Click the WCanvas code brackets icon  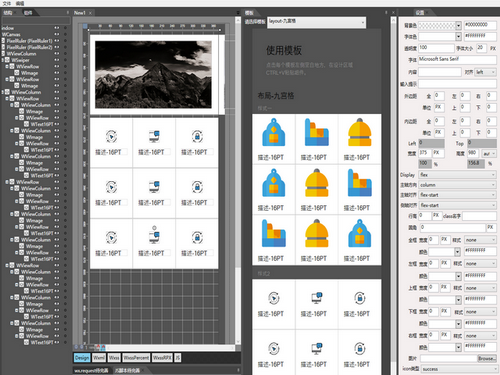[57, 34]
